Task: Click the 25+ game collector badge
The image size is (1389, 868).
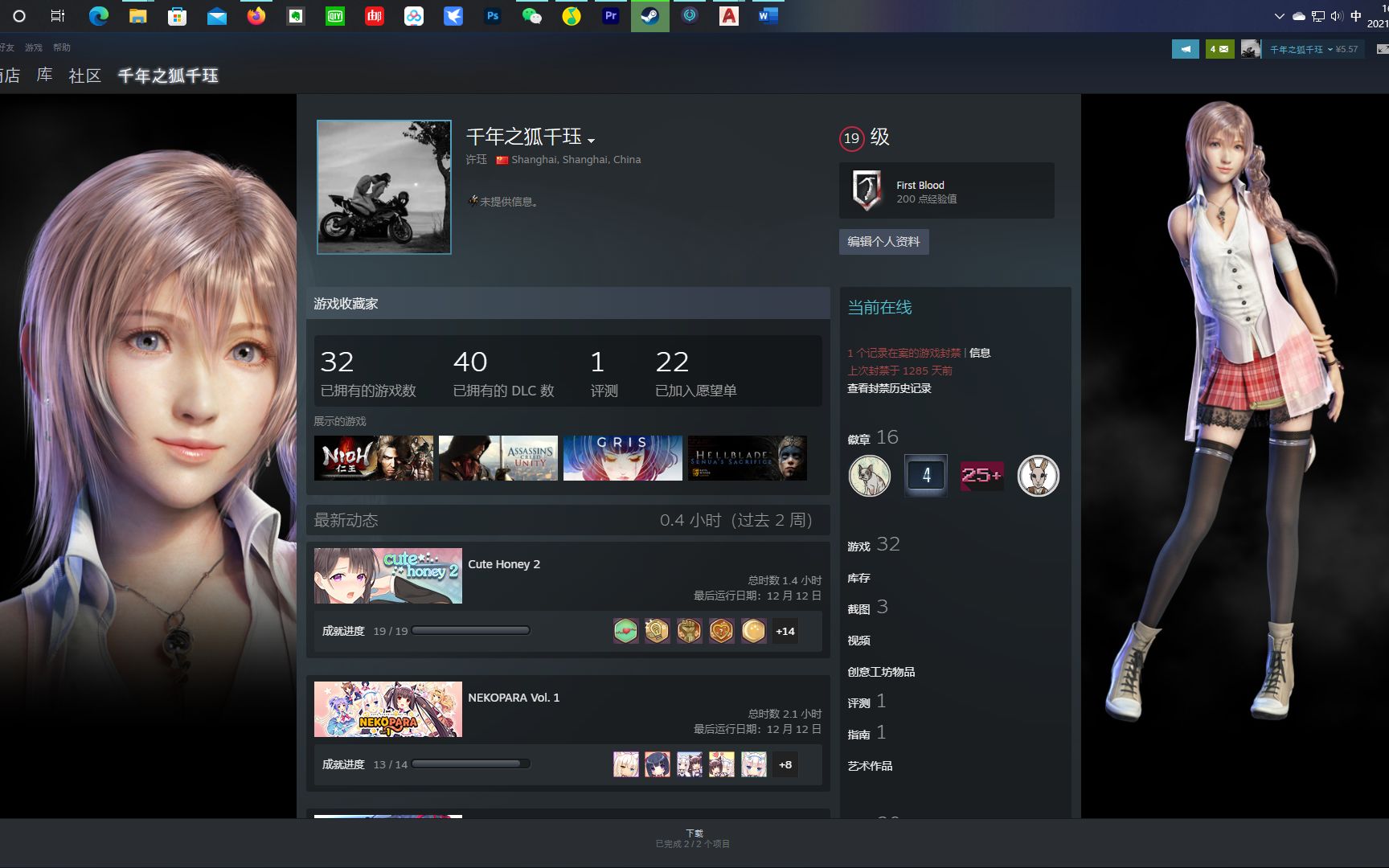Action: click(x=982, y=476)
